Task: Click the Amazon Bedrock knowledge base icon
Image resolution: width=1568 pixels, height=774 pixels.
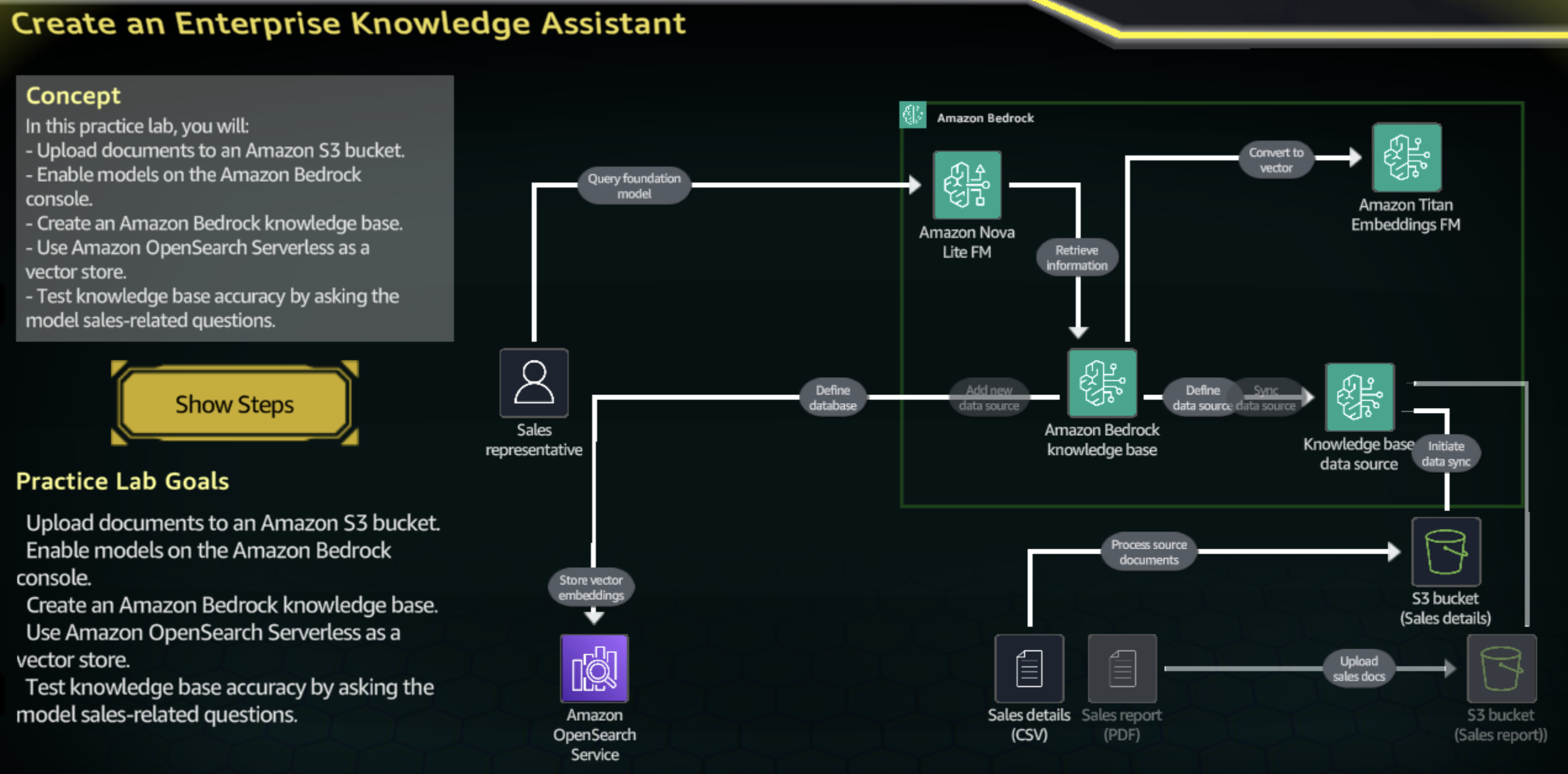Action: pos(1102,383)
